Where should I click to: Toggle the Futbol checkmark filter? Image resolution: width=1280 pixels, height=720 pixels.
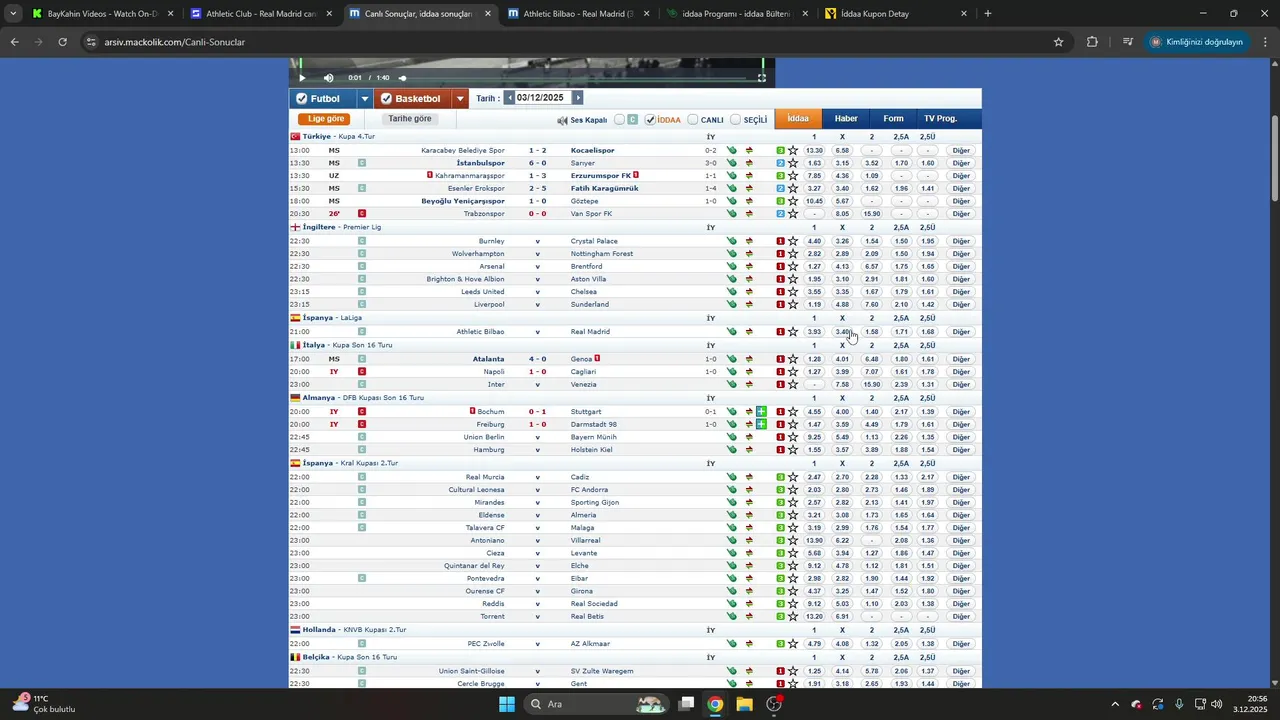click(x=301, y=99)
